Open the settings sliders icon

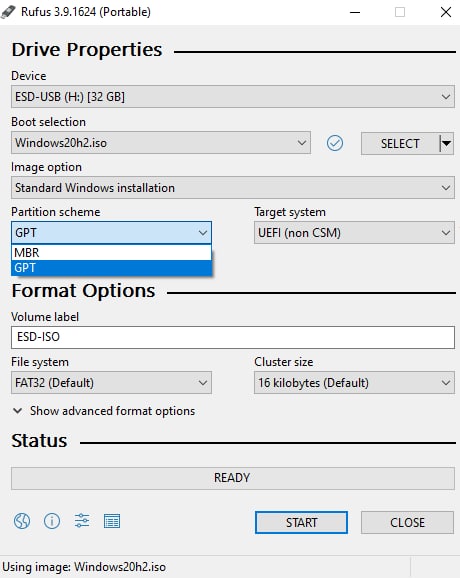[82, 521]
